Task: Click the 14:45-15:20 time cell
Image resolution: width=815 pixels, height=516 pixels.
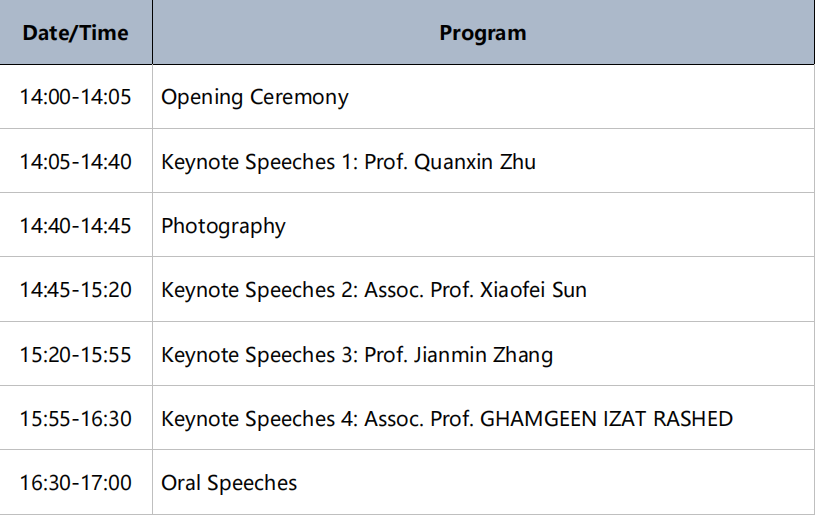Action: pyautogui.click(x=75, y=290)
